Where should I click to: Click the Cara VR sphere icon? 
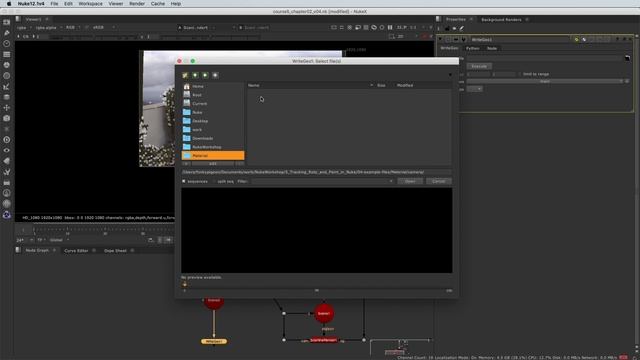point(7,204)
